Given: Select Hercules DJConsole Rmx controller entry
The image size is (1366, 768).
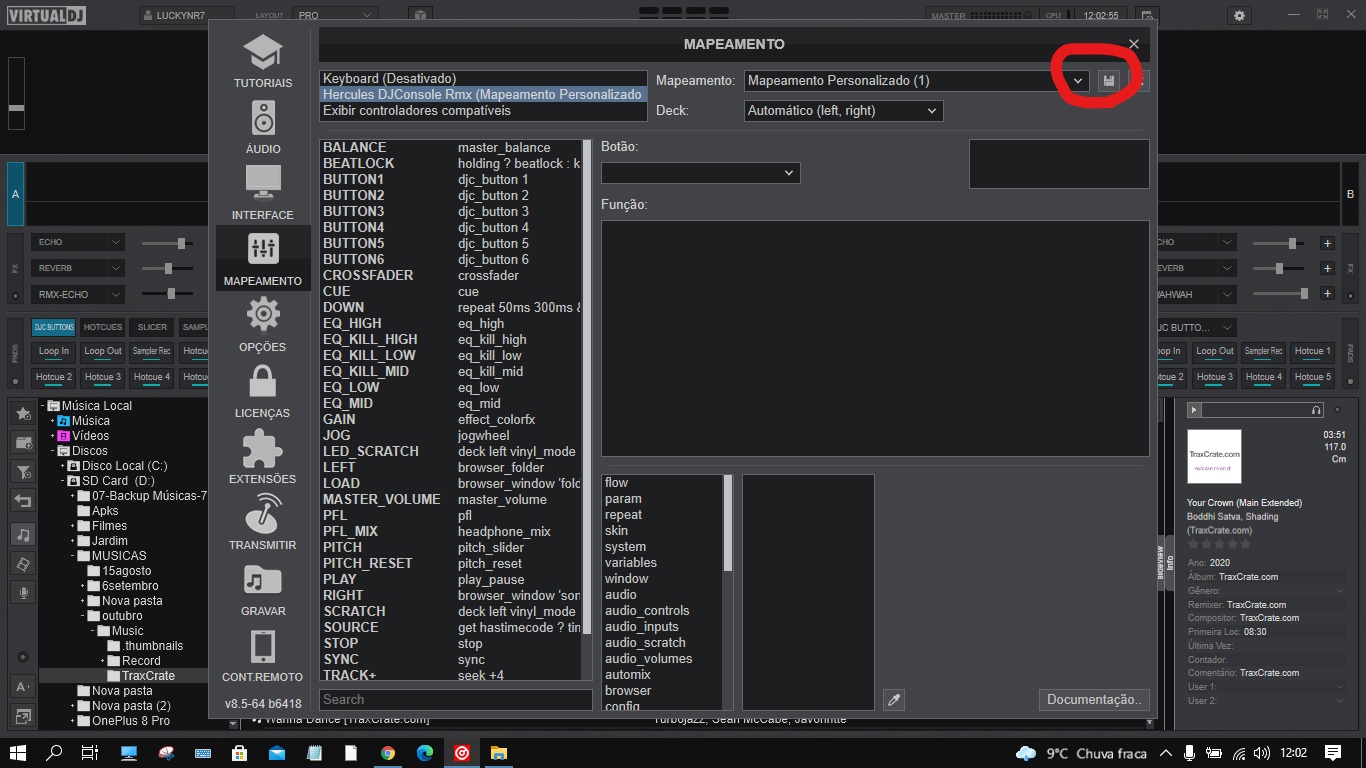Looking at the screenshot, I should tap(483, 94).
